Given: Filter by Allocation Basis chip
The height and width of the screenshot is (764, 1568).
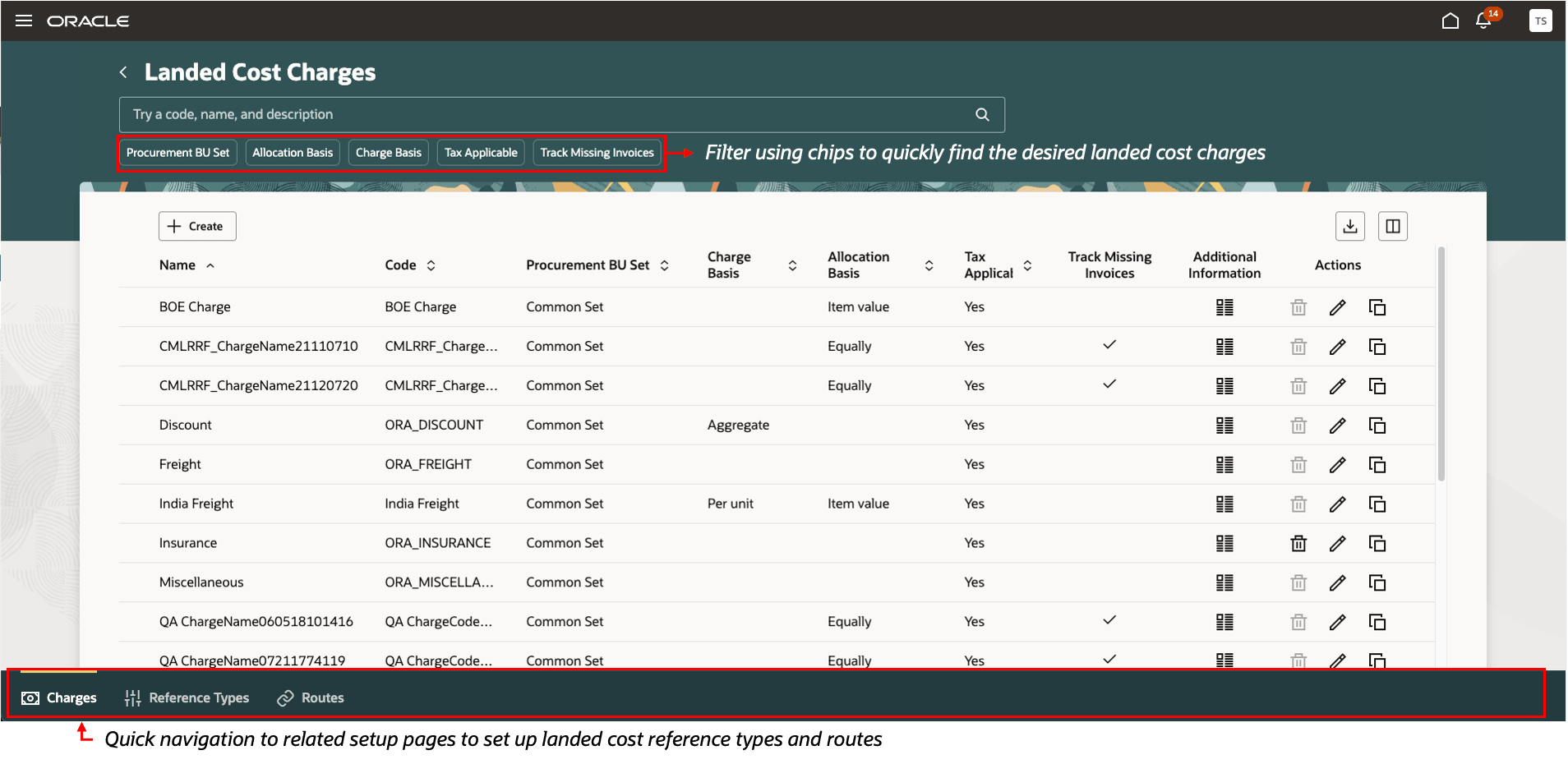Looking at the screenshot, I should pos(293,153).
